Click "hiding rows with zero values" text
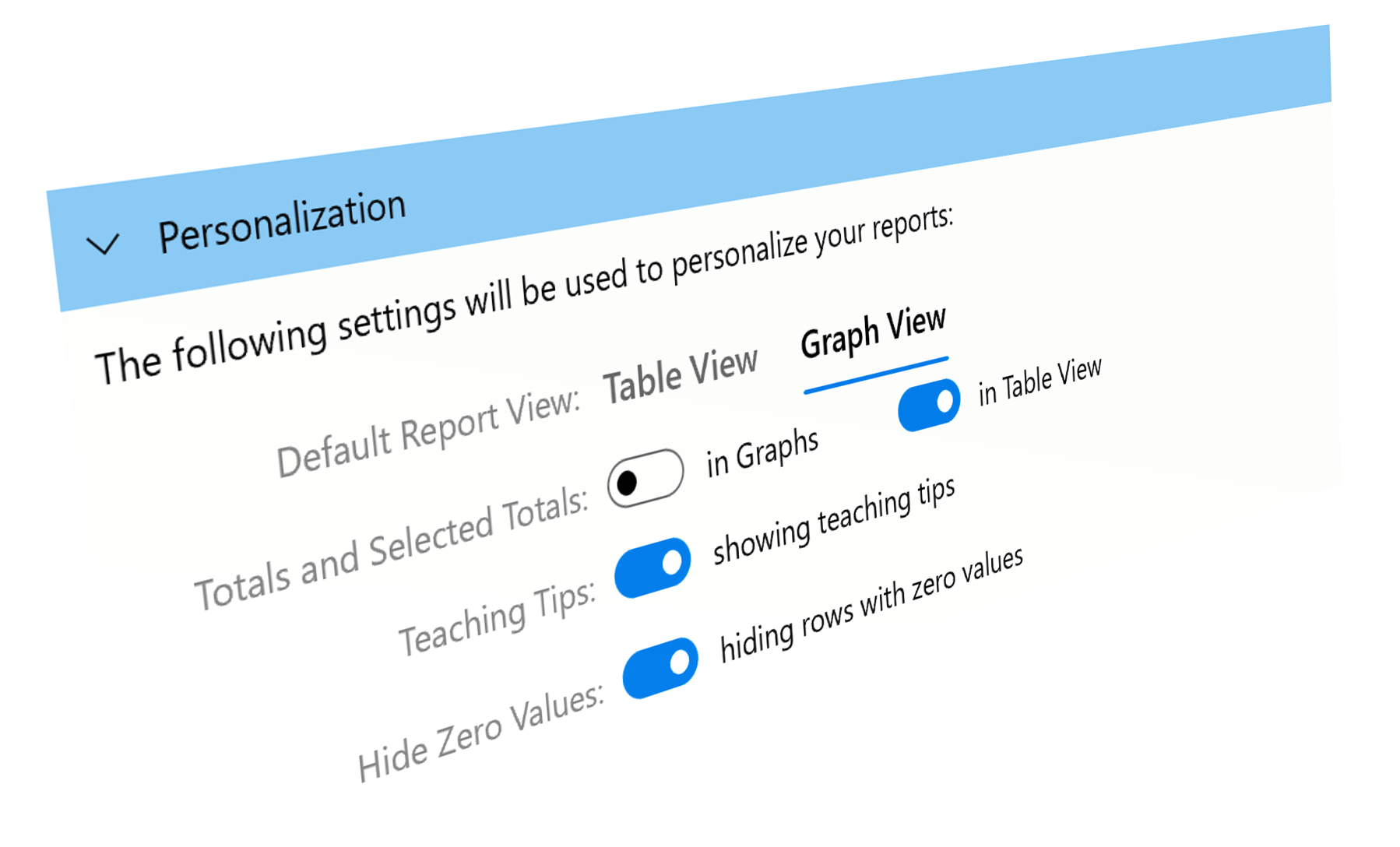This screenshot has height=847, width=1400. (871, 605)
